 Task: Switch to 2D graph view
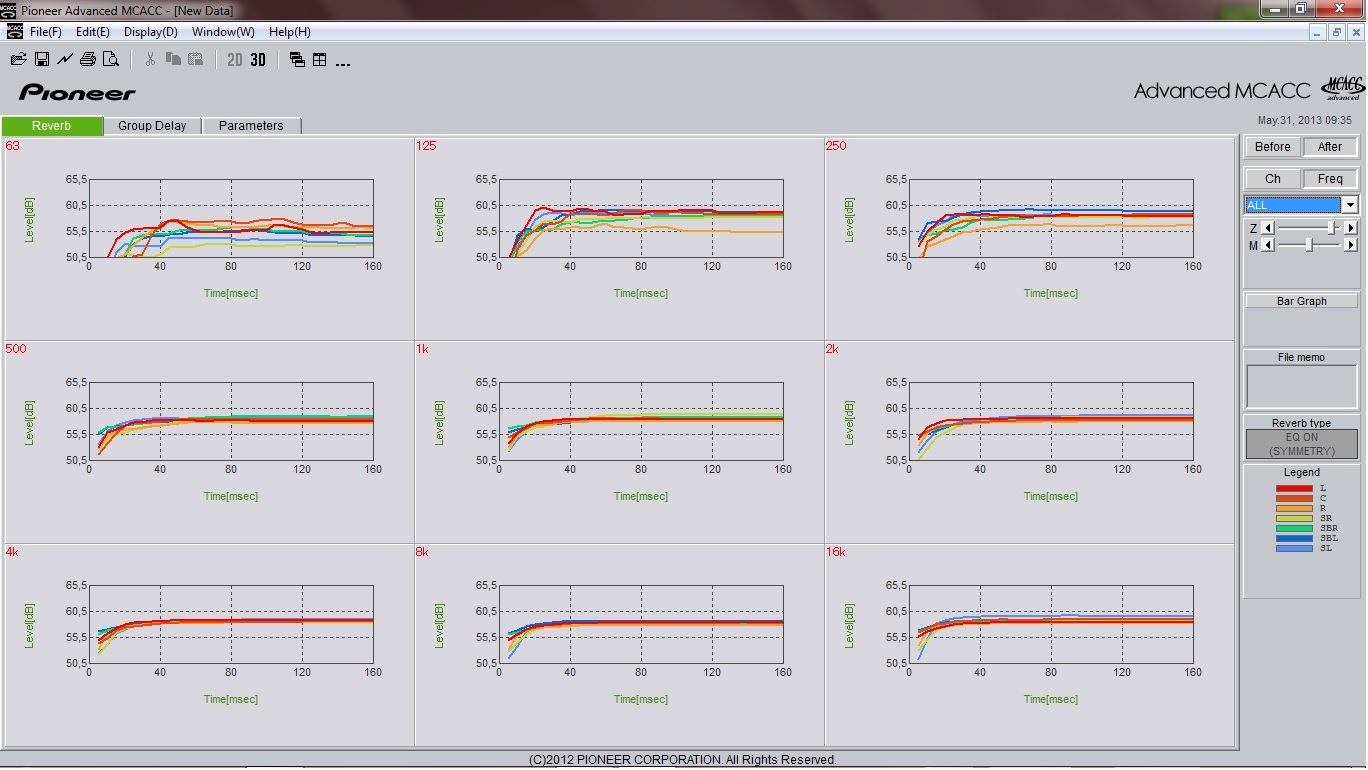(x=235, y=60)
